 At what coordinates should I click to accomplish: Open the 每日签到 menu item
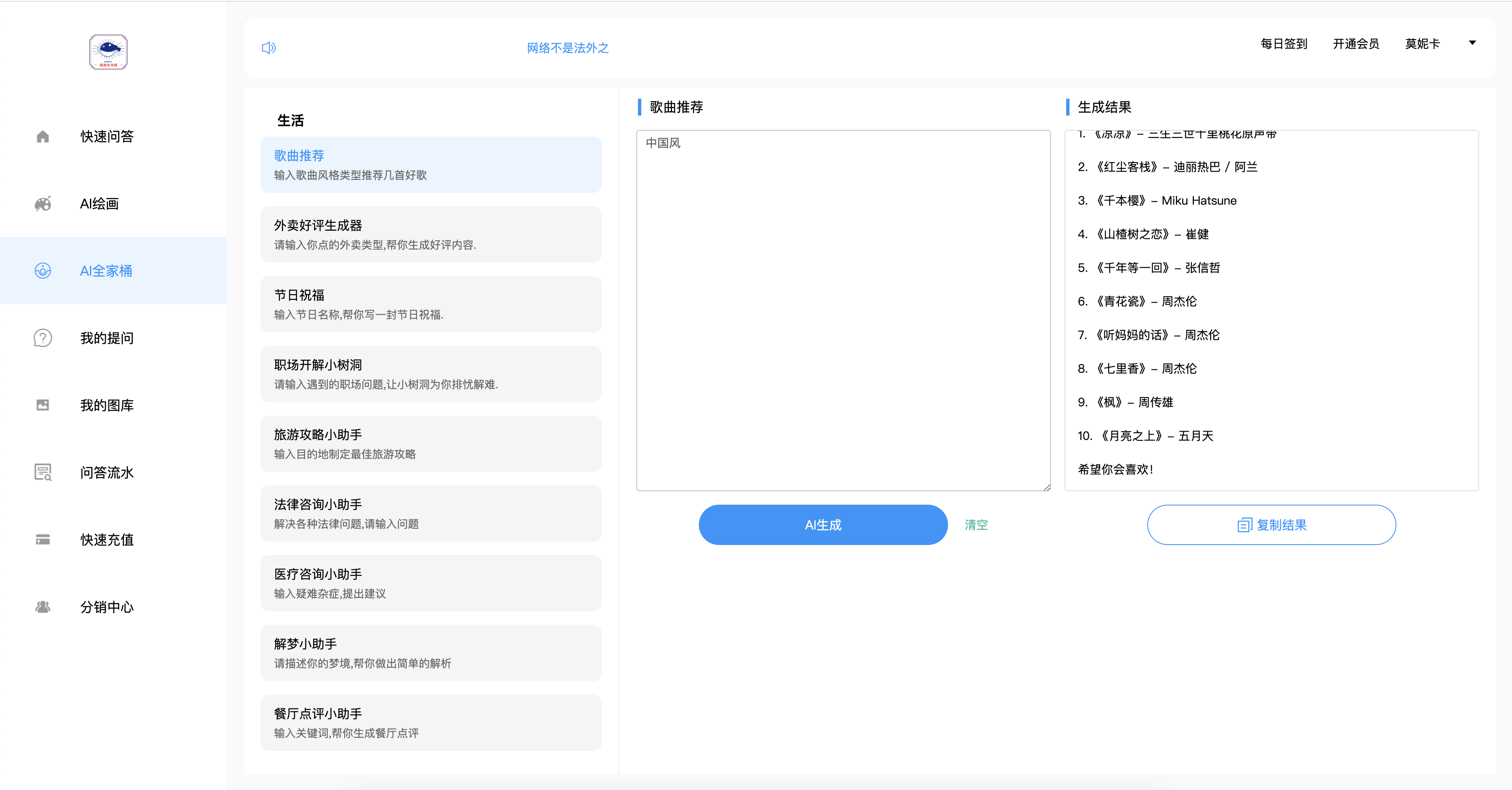point(1284,43)
